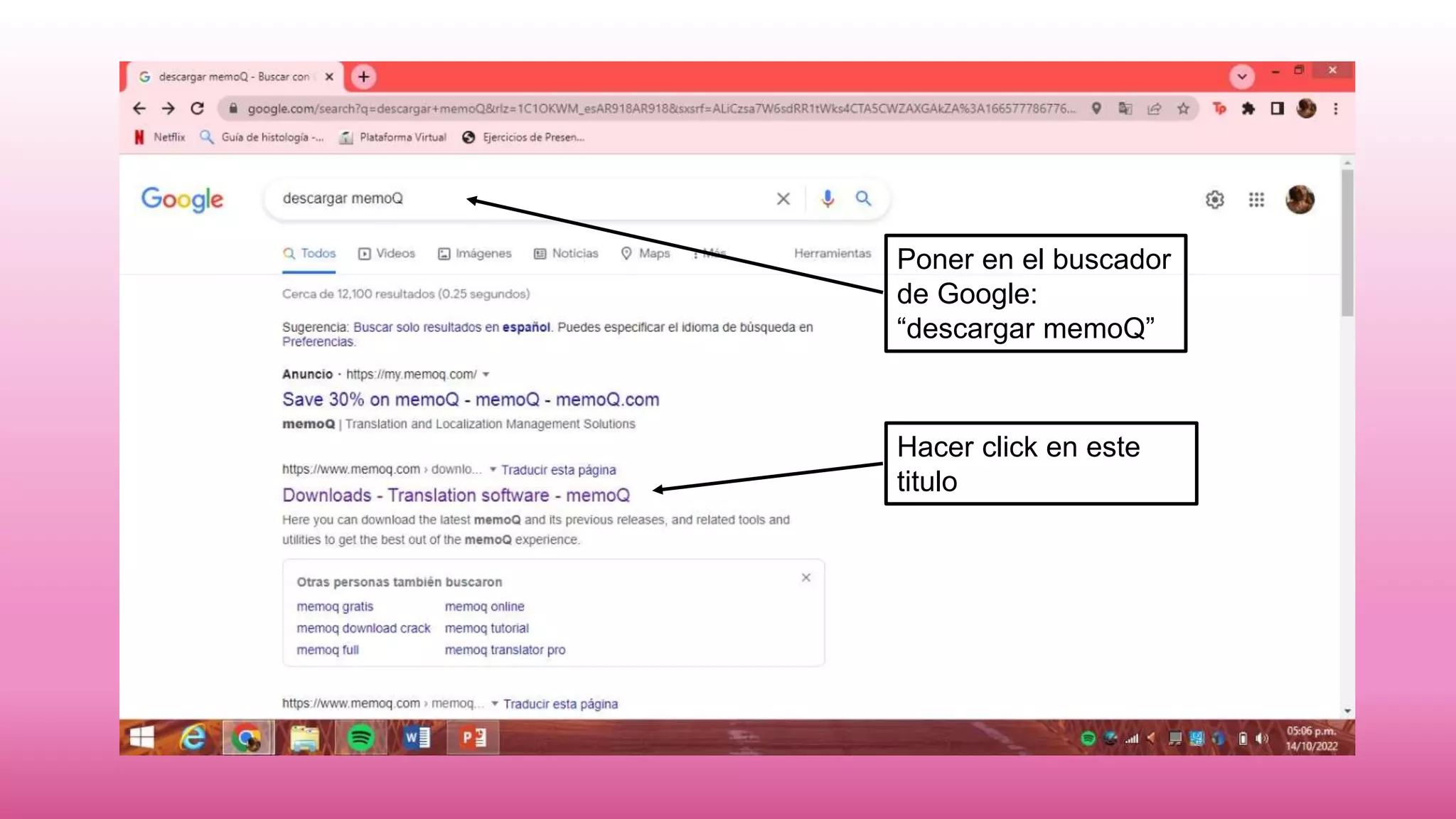Expand the Anuncio my.memoq.com dropdown arrow
Viewport: 1456px width, 819px height.
click(x=486, y=375)
